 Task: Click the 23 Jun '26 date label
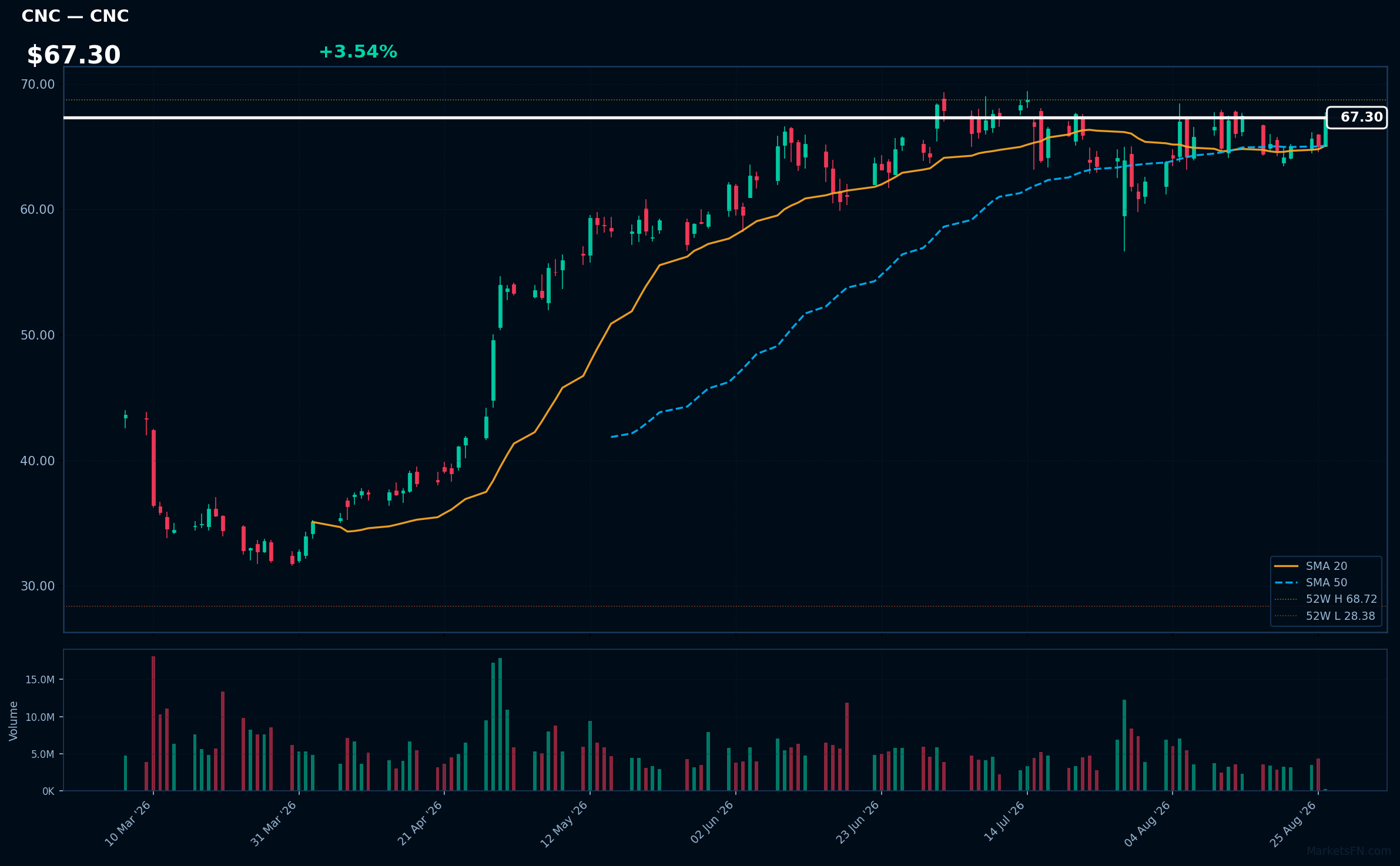pos(858,824)
